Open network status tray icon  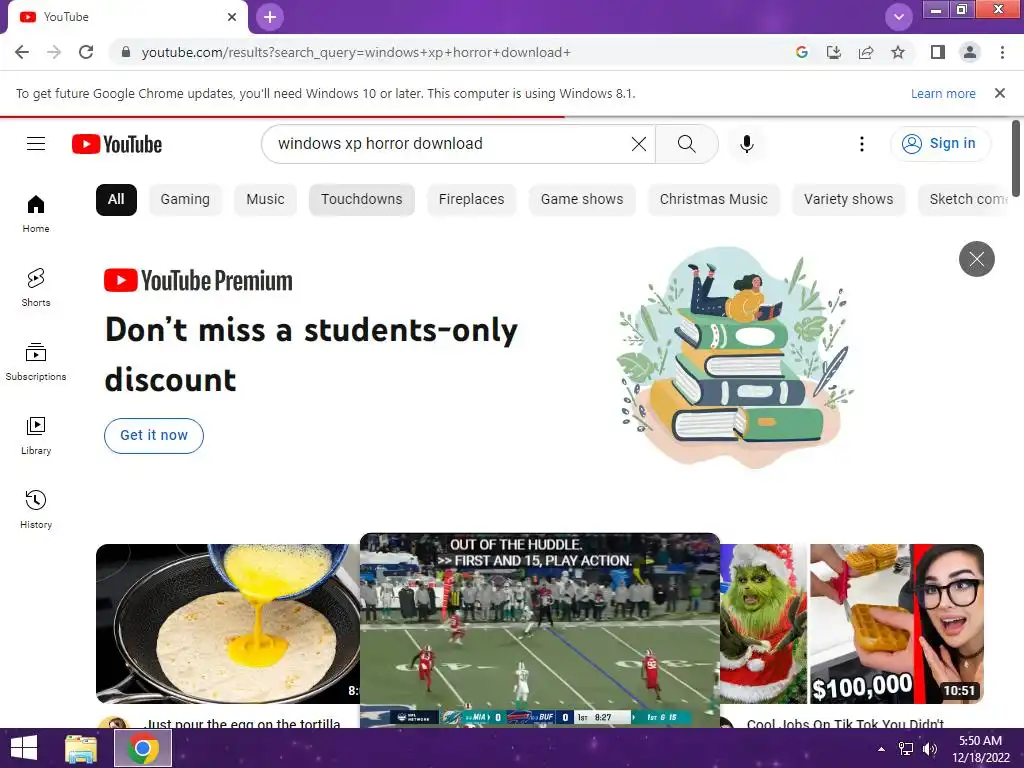coord(906,749)
